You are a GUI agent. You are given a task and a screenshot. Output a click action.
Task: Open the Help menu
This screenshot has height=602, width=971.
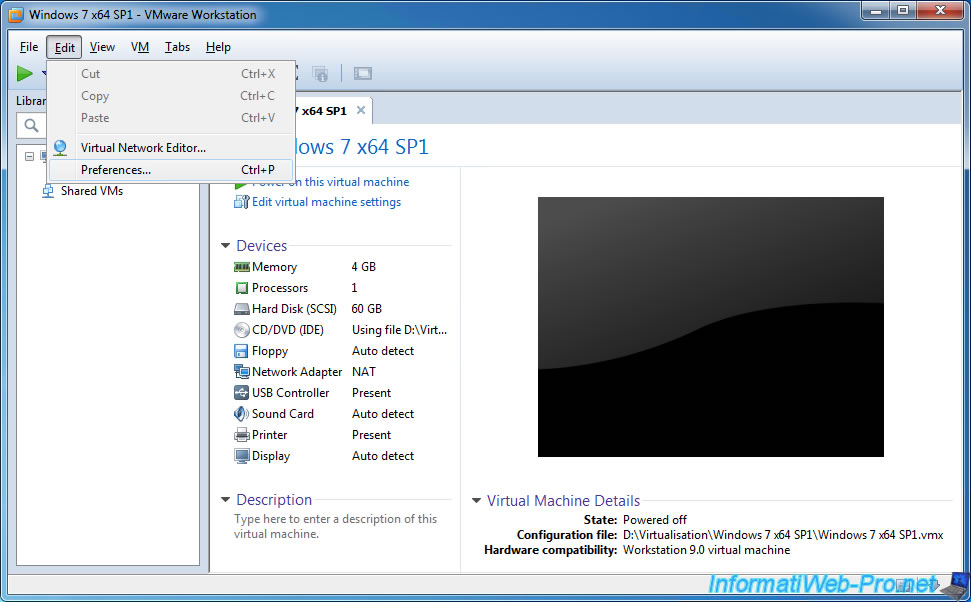point(218,47)
